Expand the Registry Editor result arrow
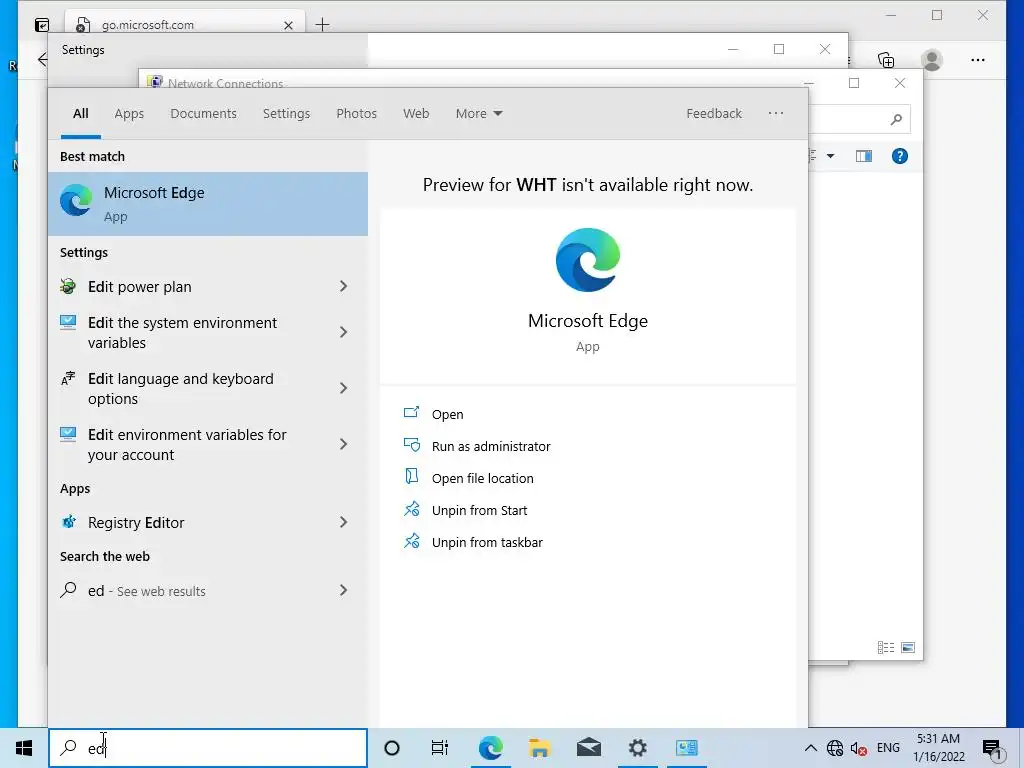This screenshot has width=1024, height=768. click(x=344, y=522)
